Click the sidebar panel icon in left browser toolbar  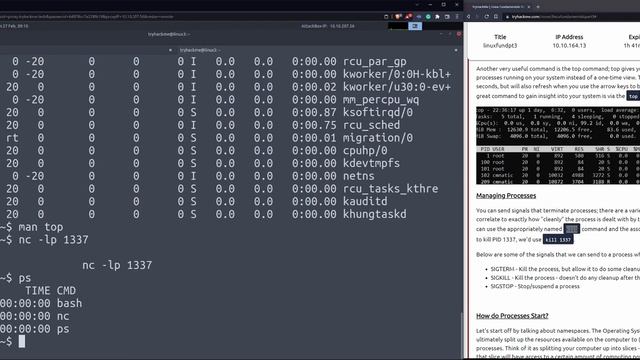(x=447, y=17)
